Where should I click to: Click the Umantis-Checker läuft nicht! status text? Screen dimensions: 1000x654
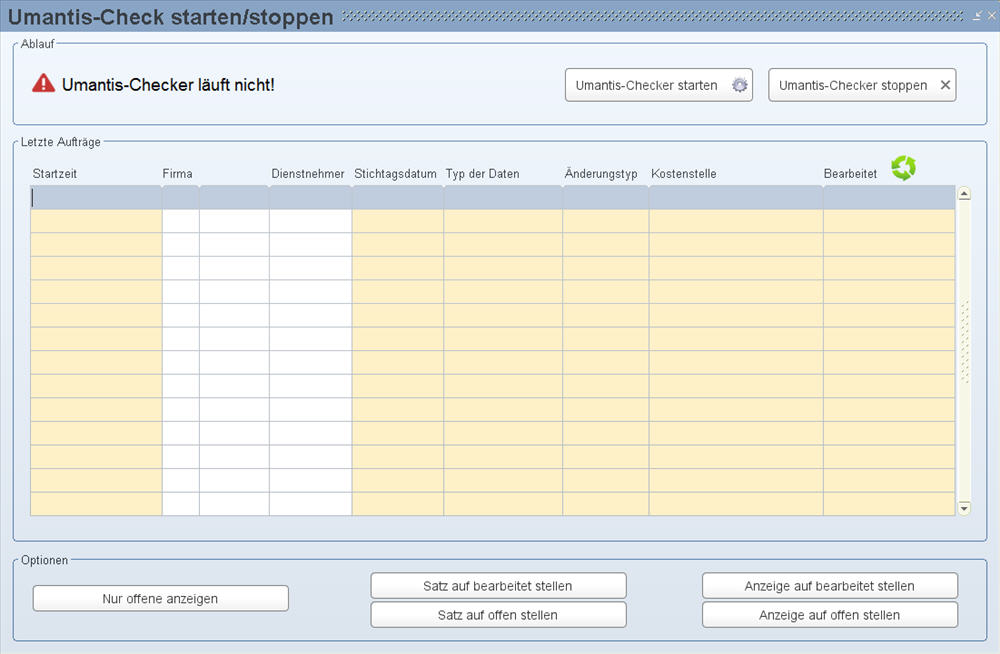coord(168,85)
